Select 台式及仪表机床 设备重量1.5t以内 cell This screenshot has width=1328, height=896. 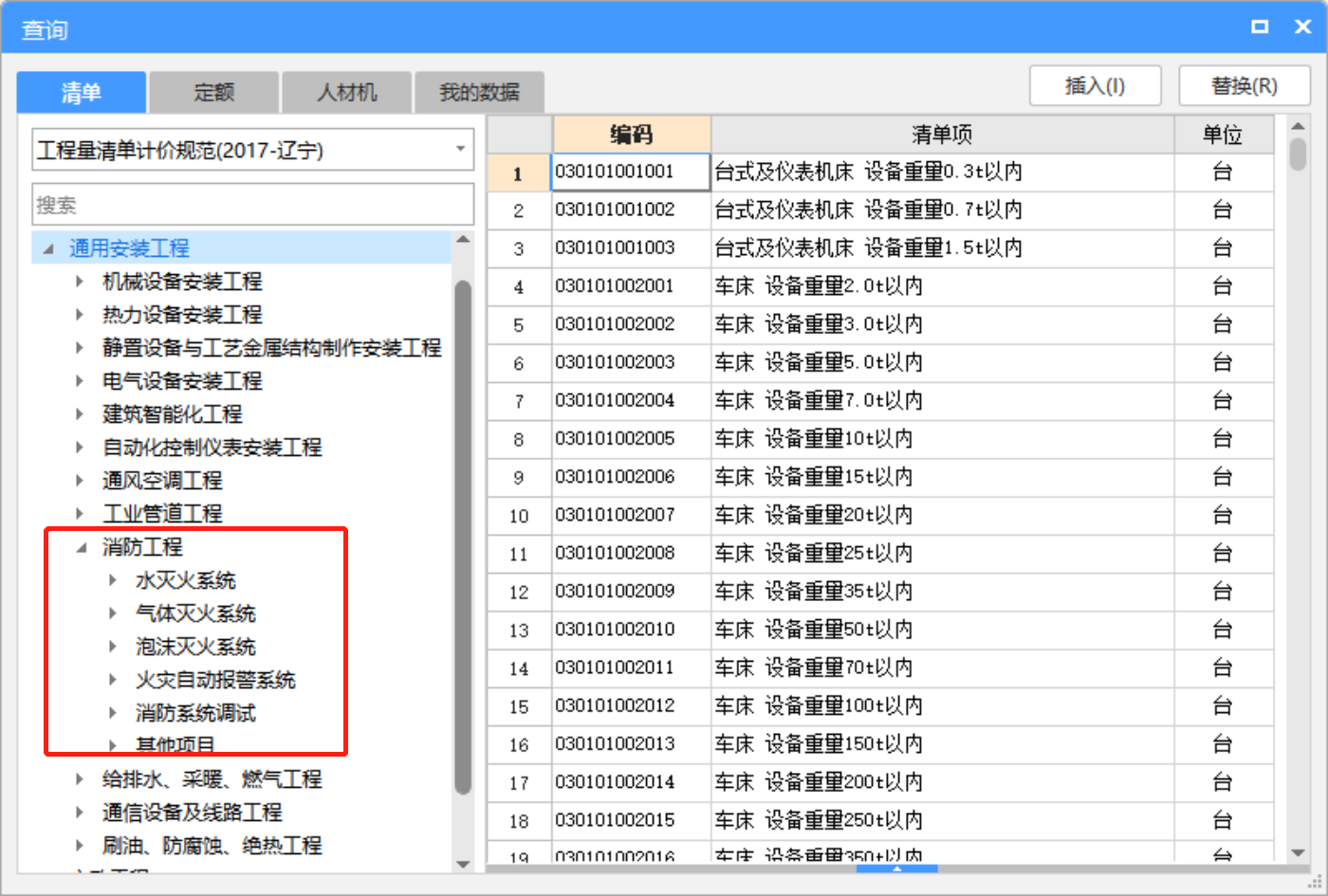[x=943, y=248]
